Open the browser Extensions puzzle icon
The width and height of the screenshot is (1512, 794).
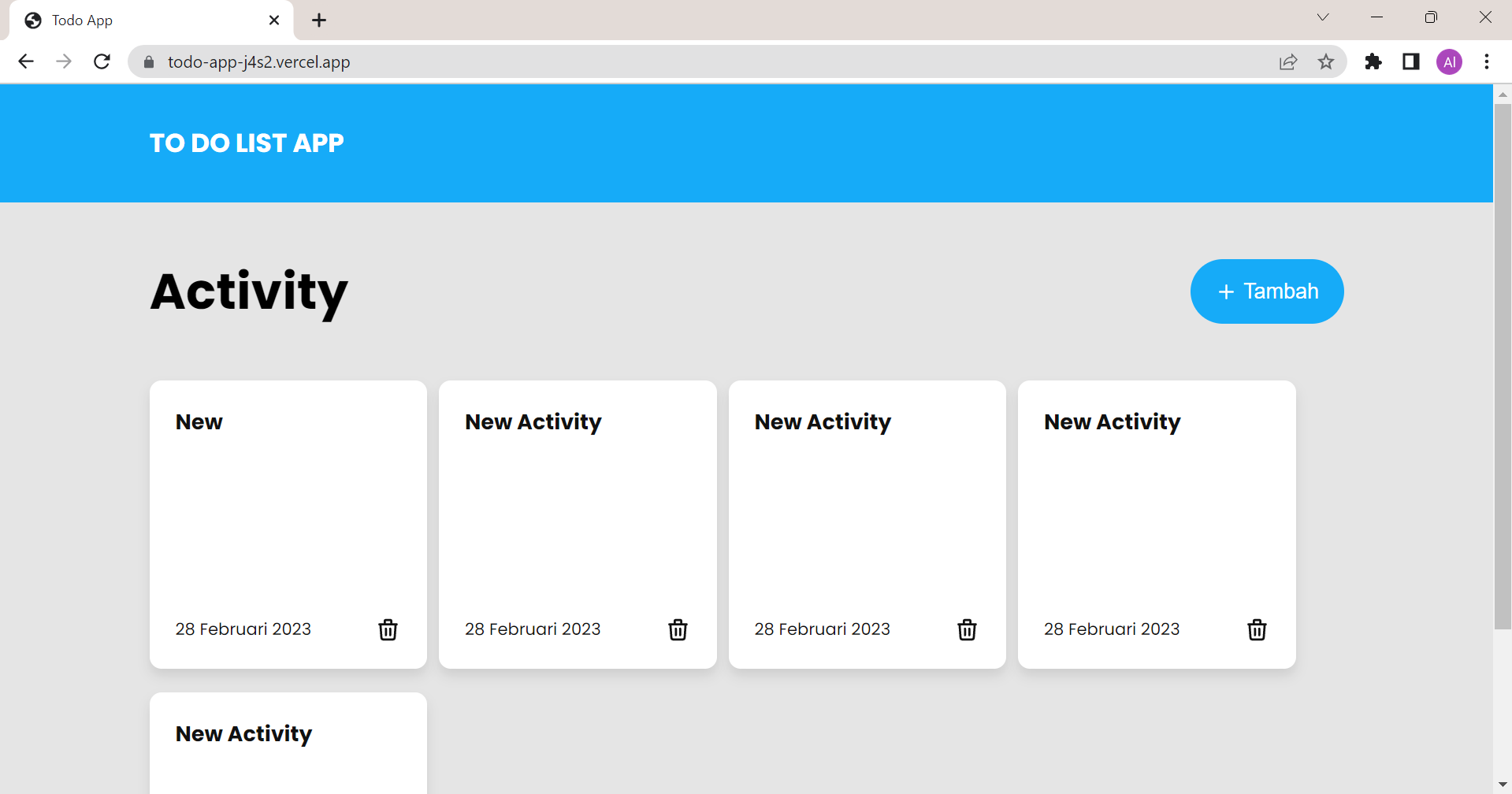tap(1373, 61)
